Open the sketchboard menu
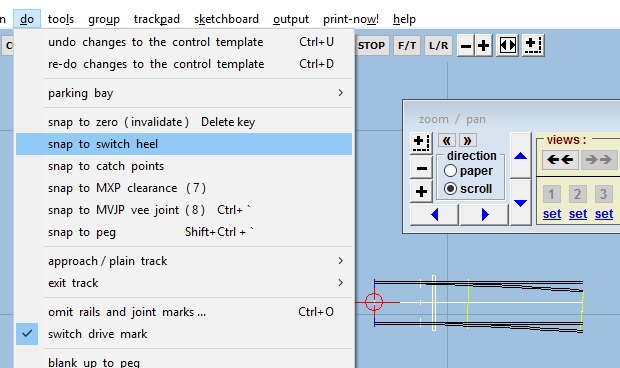Screen dimensions: 620x368 (x=226, y=19)
